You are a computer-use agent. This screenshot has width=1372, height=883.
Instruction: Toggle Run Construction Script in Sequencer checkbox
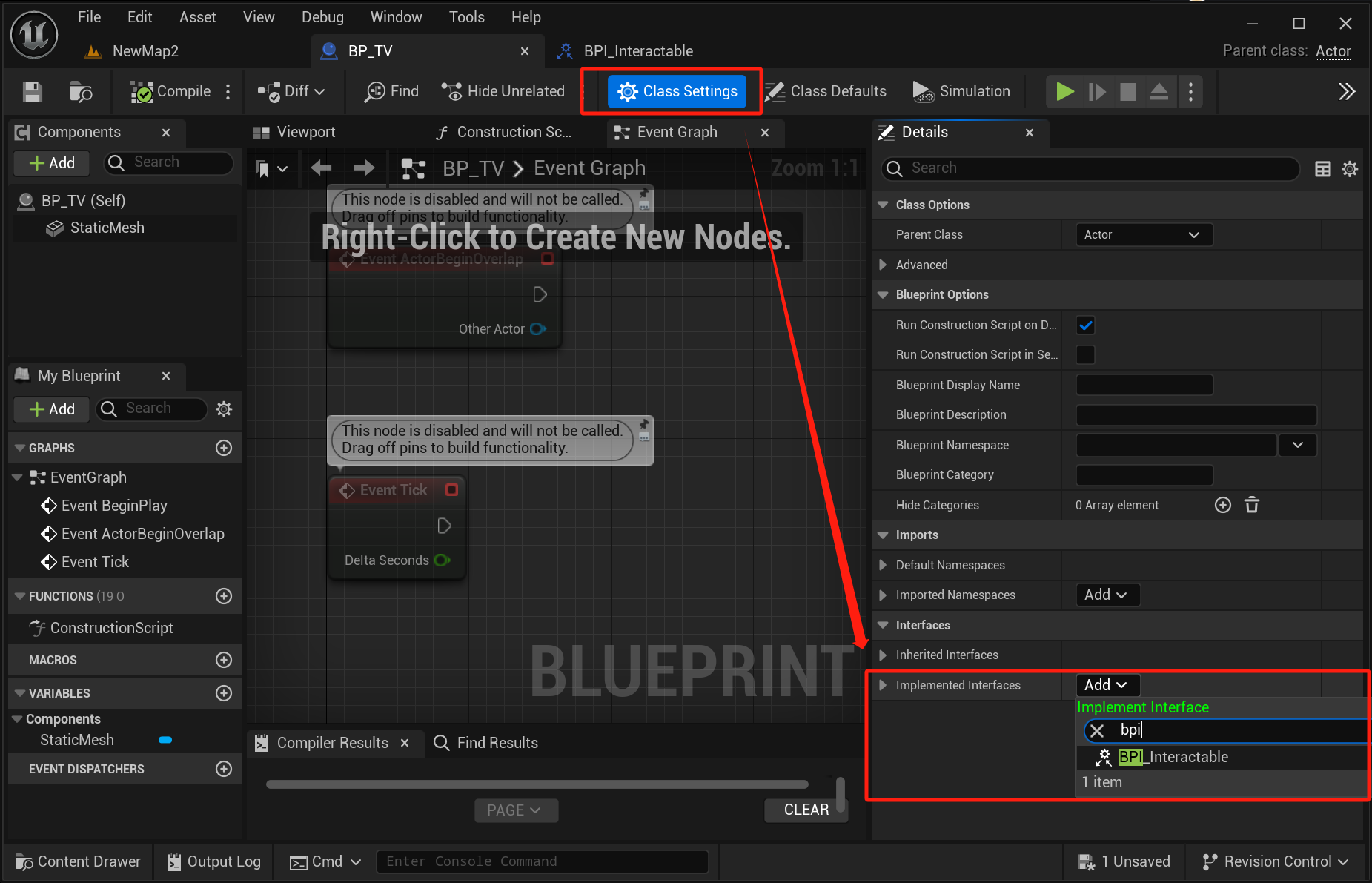coord(1085,354)
